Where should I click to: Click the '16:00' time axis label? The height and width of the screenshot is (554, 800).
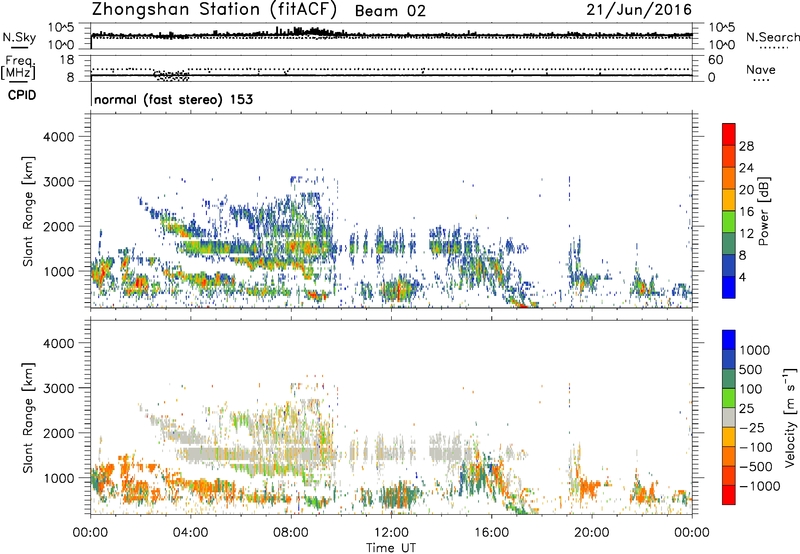[x=491, y=533]
